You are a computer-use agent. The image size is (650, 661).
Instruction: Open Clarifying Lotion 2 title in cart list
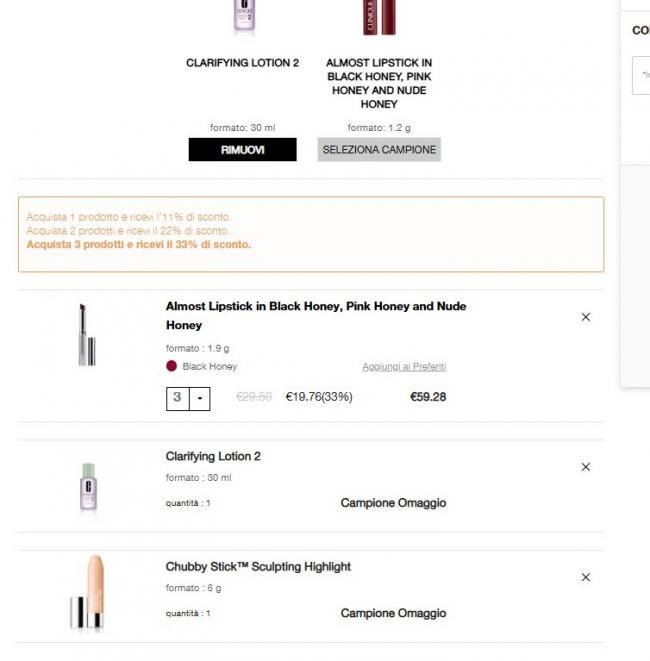coord(213,456)
